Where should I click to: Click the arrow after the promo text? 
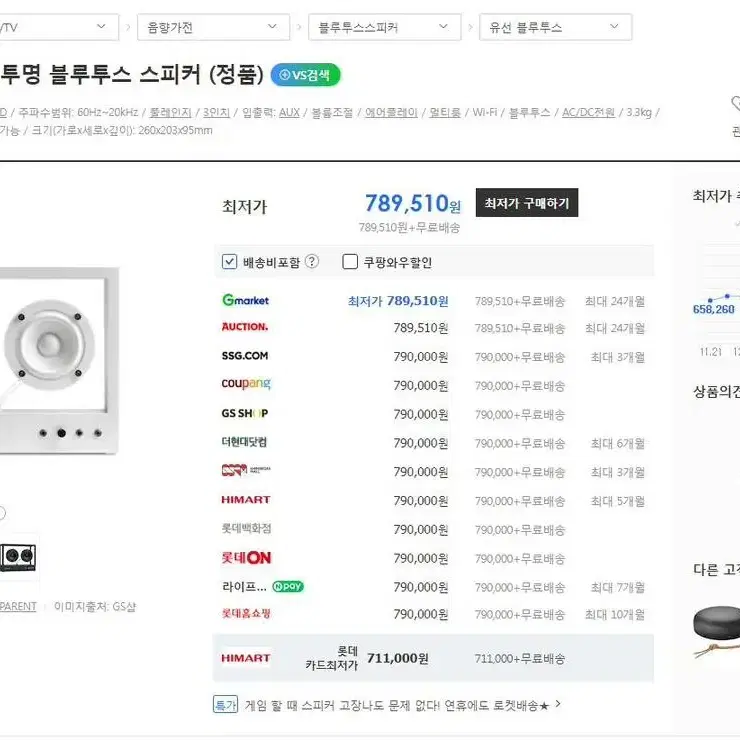tap(558, 704)
